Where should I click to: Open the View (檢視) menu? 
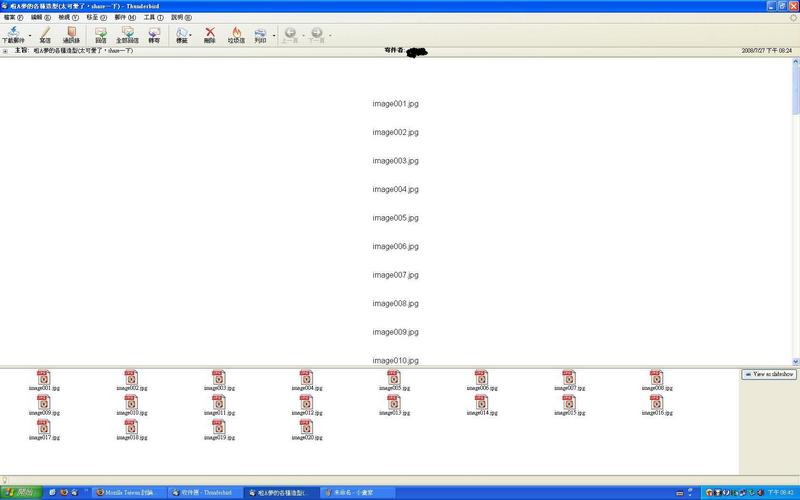(68, 17)
